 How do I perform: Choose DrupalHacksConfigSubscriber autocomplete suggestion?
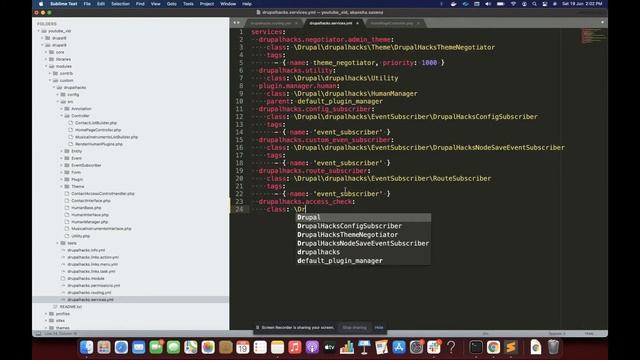pyautogui.click(x=363, y=226)
